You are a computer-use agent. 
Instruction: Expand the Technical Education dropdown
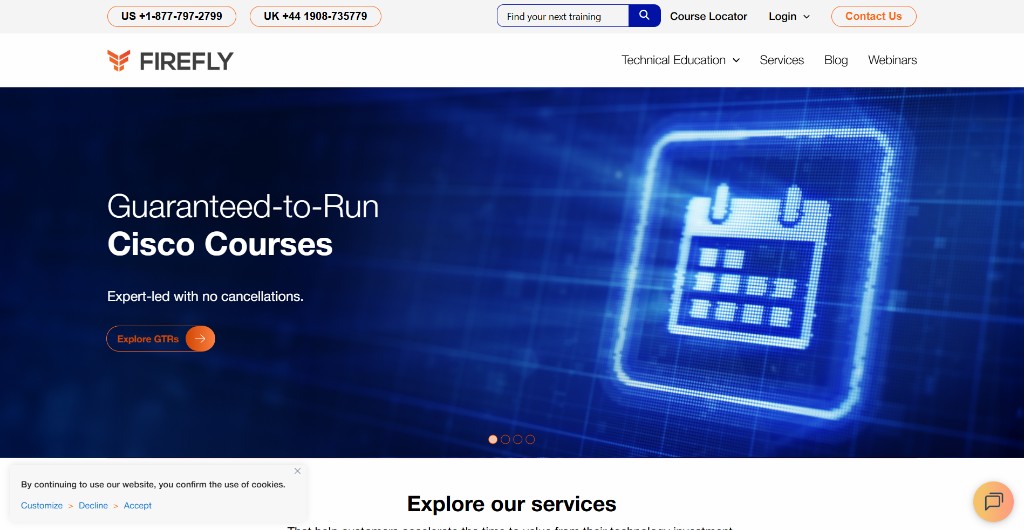pos(680,60)
